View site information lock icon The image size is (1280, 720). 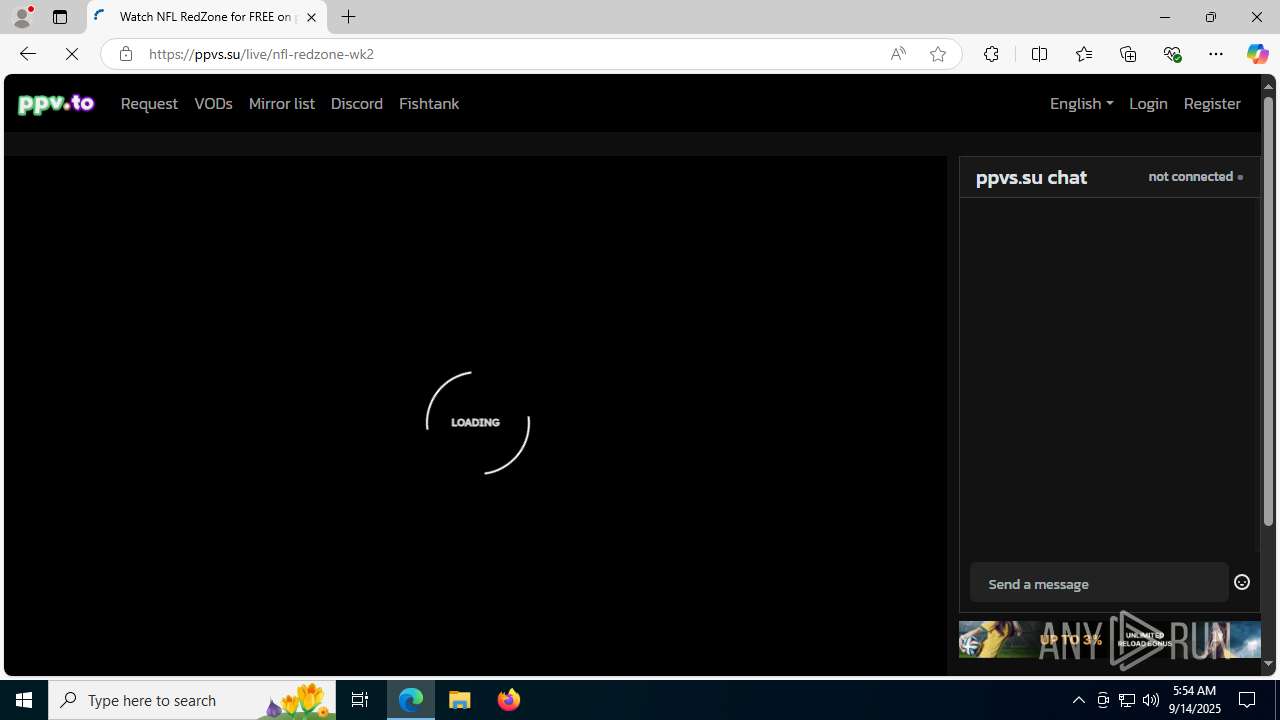(x=125, y=54)
